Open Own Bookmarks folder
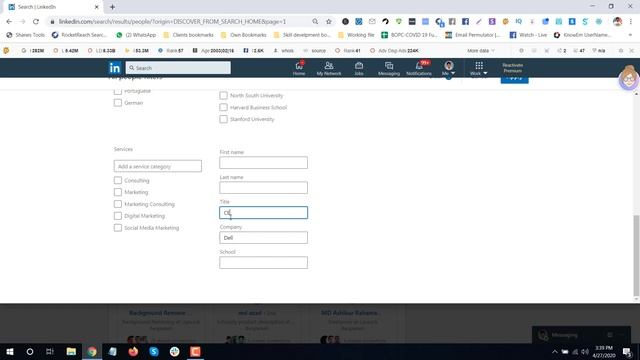 click(244, 35)
